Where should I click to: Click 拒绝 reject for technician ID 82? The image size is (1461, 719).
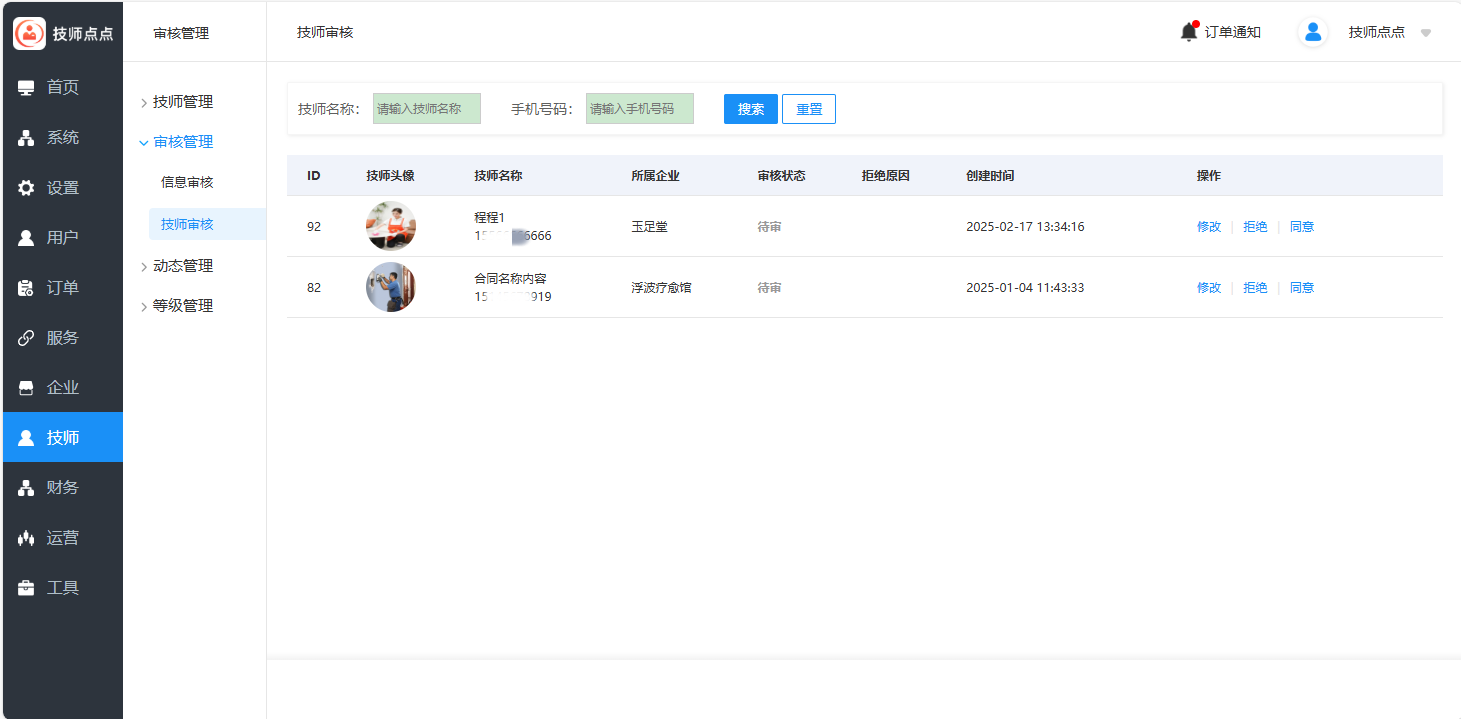tap(1255, 288)
